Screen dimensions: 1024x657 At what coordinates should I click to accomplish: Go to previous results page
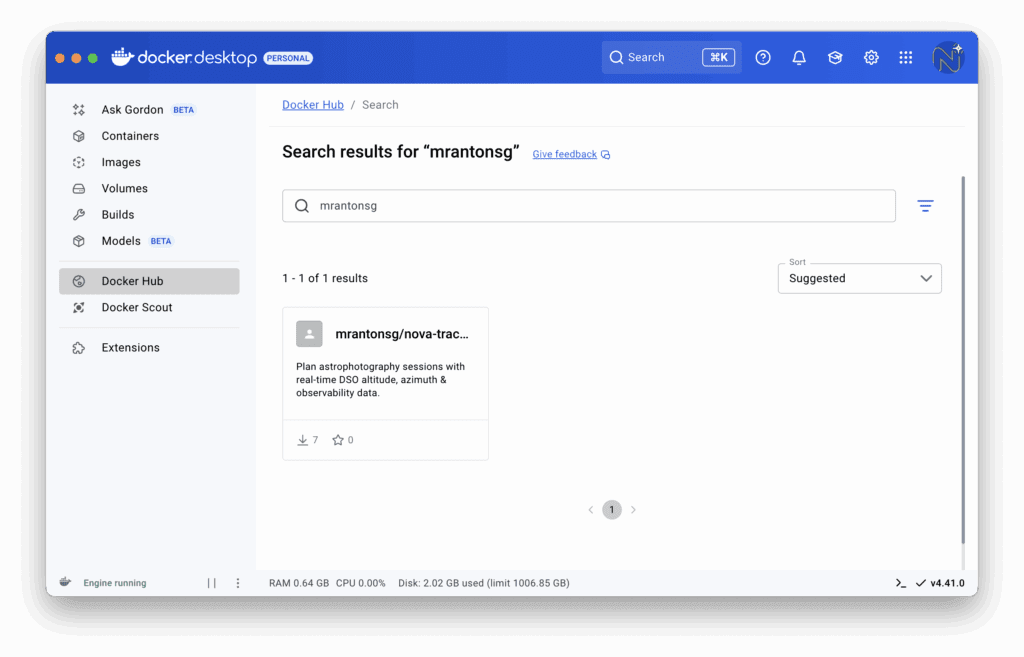coord(590,510)
